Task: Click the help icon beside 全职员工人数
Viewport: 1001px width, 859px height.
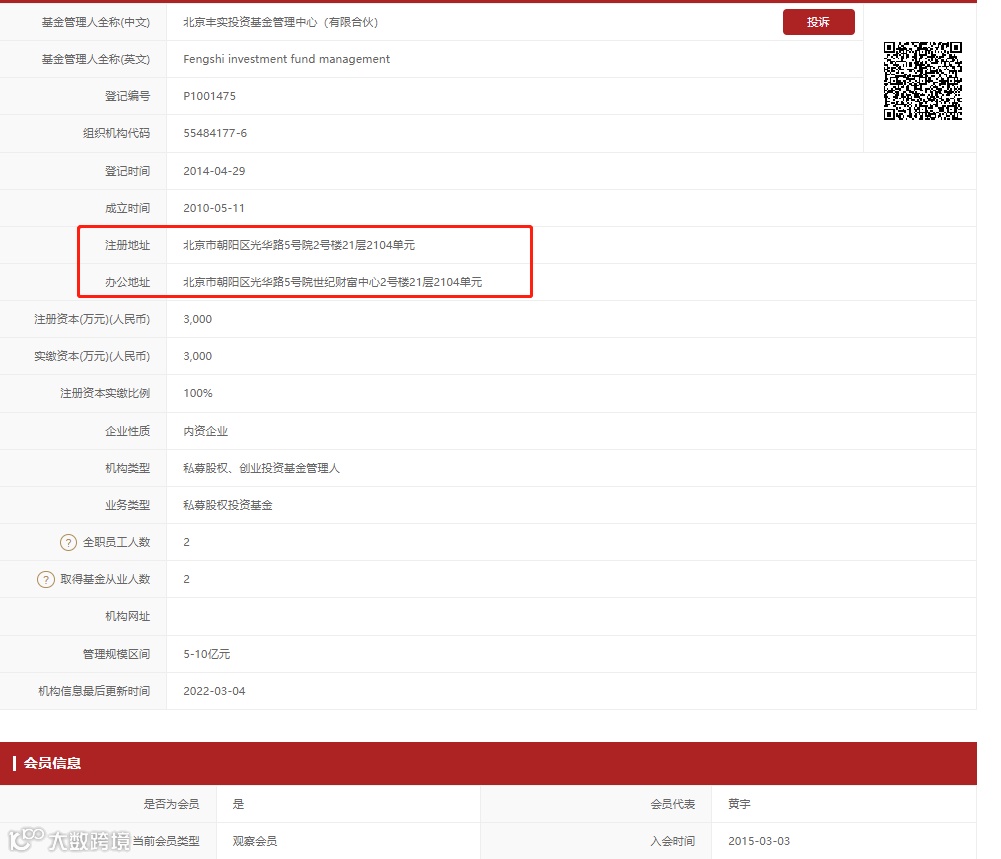Action: click(x=68, y=542)
